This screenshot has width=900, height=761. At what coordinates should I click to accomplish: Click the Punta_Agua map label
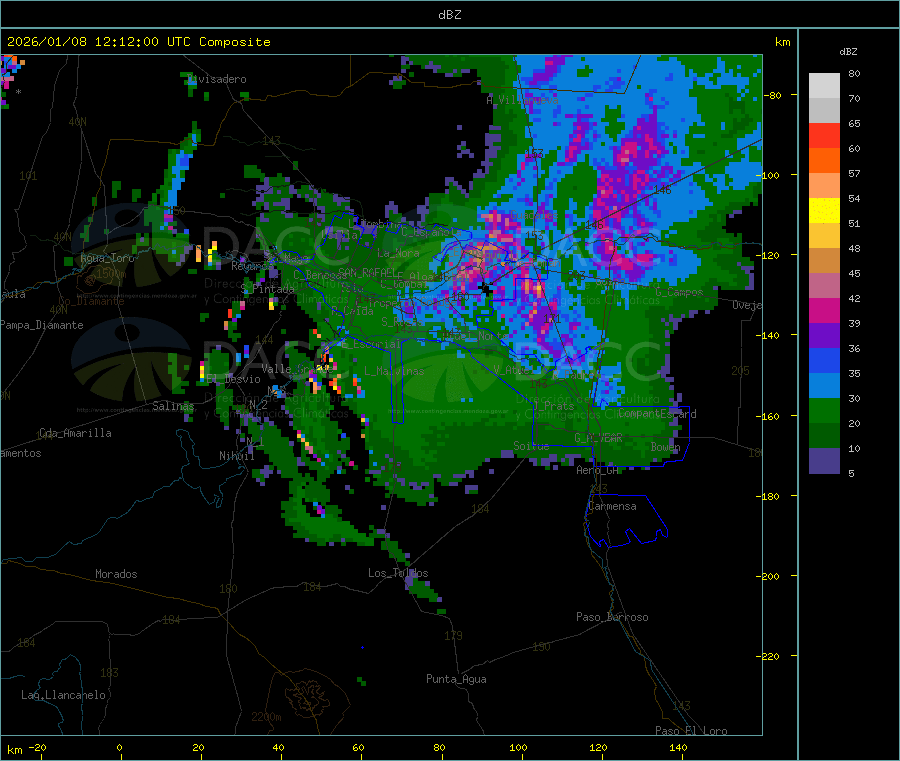point(456,679)
